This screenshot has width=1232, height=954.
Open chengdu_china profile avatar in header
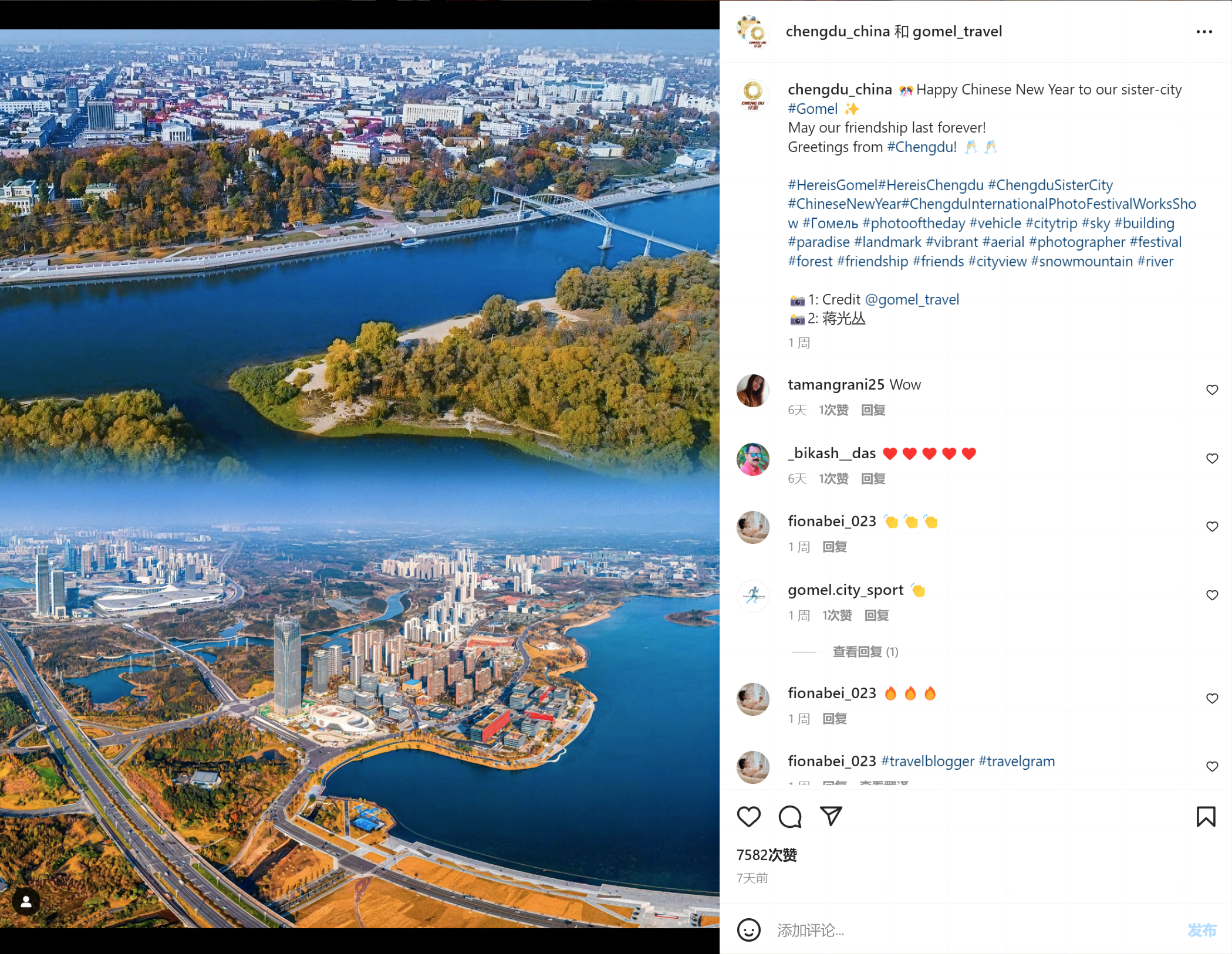pyautogui.click(x=752, y=32)
